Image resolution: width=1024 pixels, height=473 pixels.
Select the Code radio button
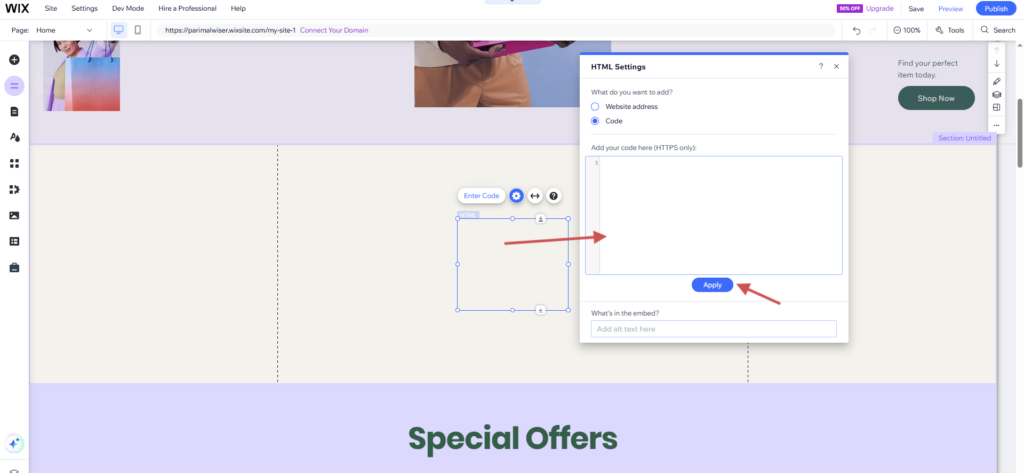(595, 121)
